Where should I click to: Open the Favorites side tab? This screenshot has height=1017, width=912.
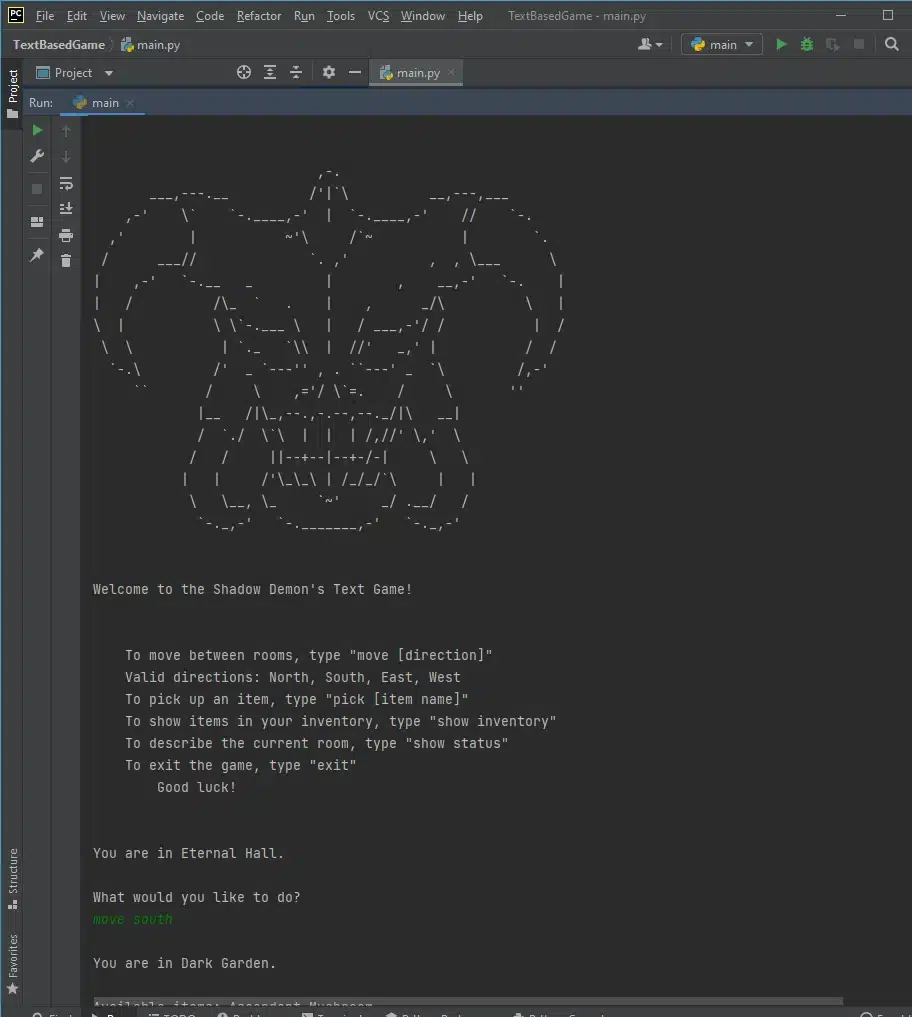coord(12,964)
